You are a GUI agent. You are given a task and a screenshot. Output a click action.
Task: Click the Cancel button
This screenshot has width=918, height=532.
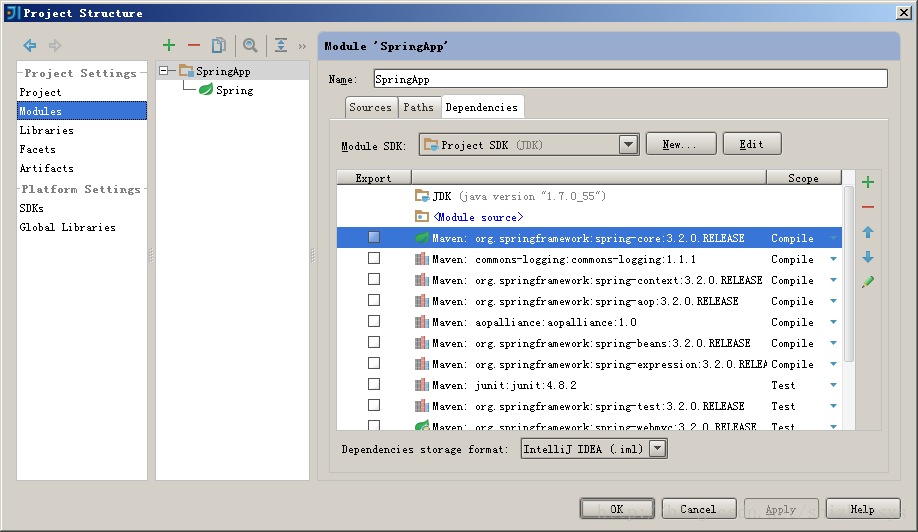pos(698,509)
